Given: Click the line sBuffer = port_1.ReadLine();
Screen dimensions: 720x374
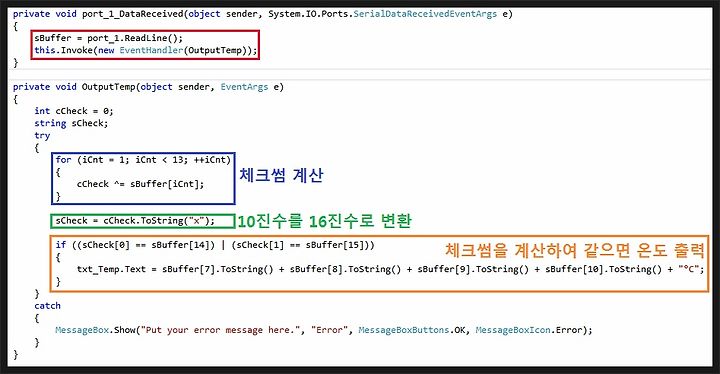Looking at the screenshot, I should click(x=108, y=38).
